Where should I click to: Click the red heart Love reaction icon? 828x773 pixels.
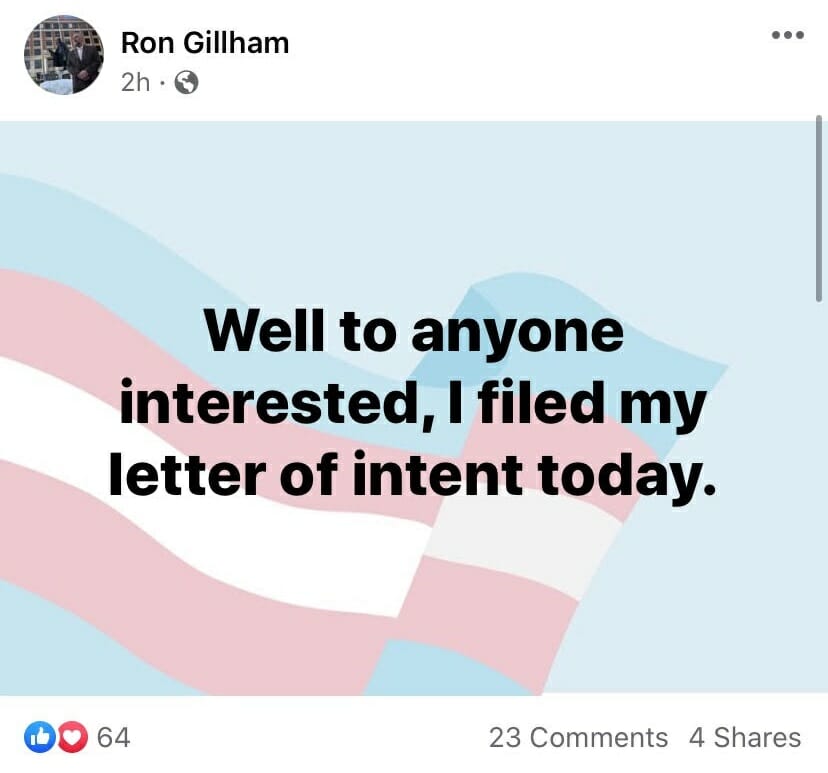pyautogui.click(x=73, y=737)
